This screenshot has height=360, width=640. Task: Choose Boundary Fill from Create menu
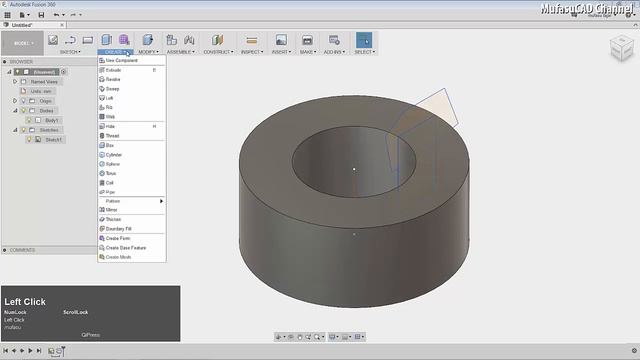click(x=132, y=229)
